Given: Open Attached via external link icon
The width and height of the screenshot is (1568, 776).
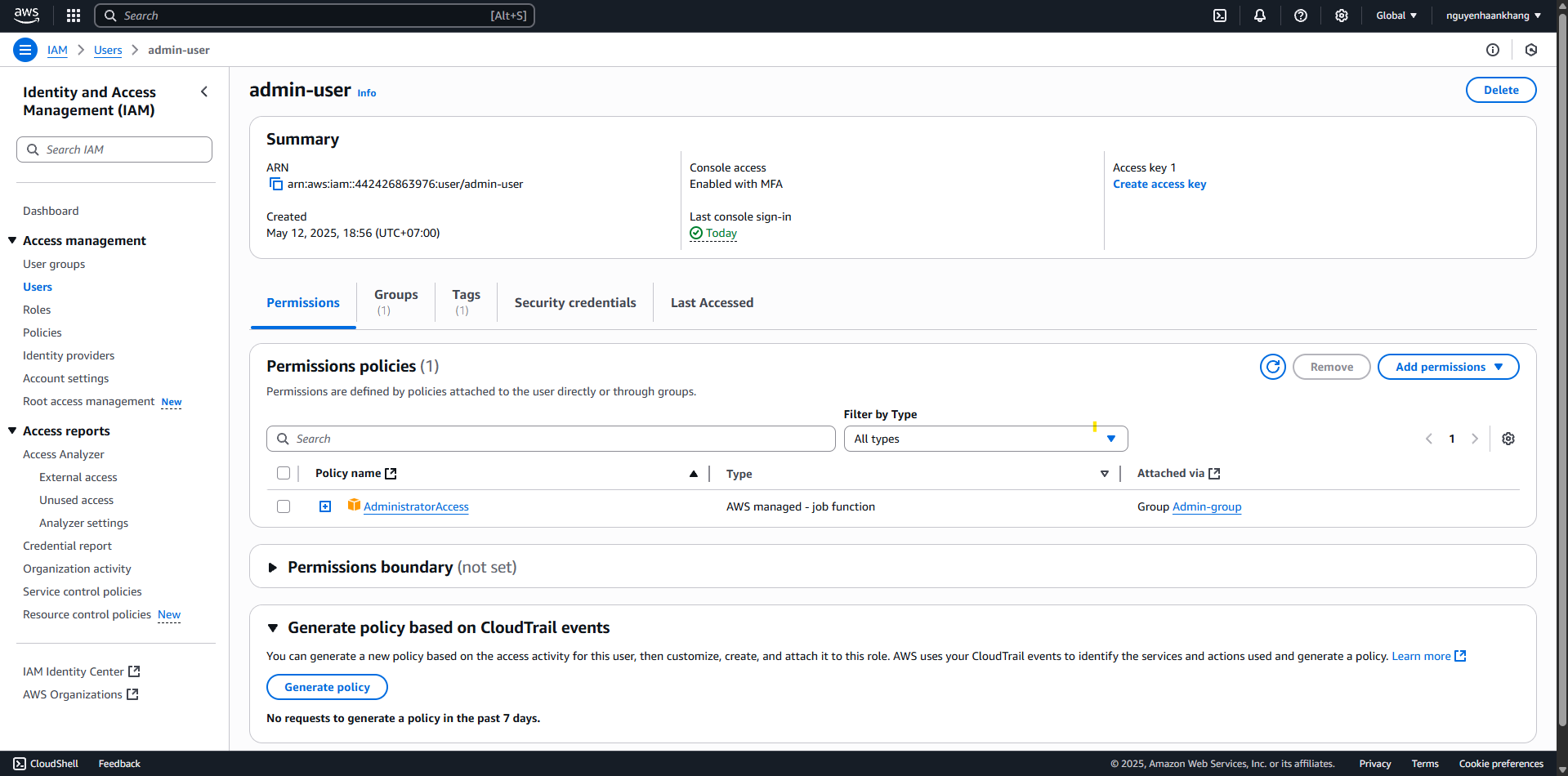Looking at the screenshot, I should click(1214, 474).
